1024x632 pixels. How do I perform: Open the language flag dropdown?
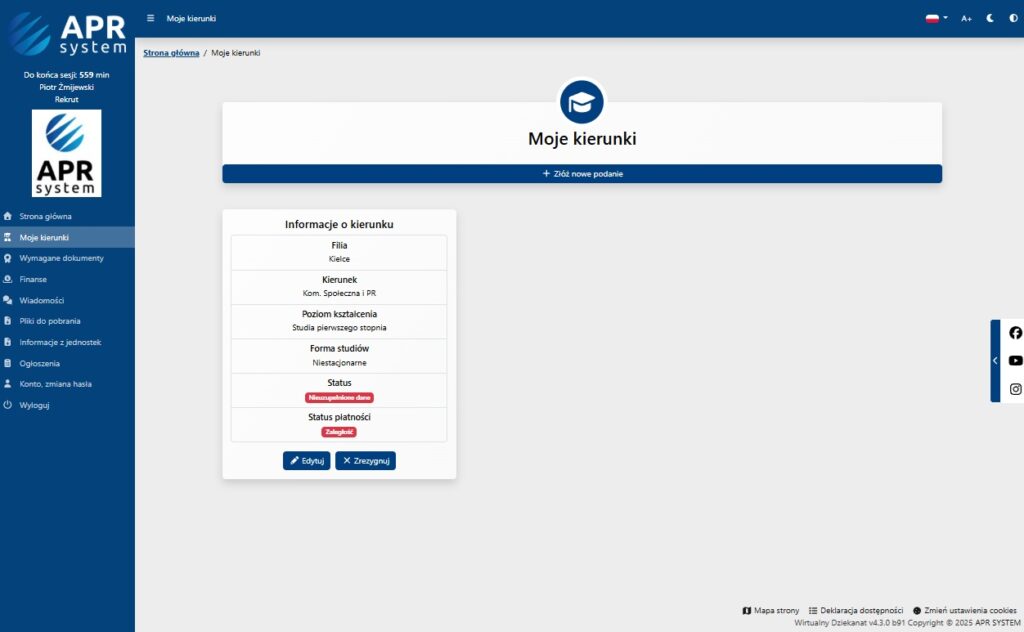coord(936,18)
